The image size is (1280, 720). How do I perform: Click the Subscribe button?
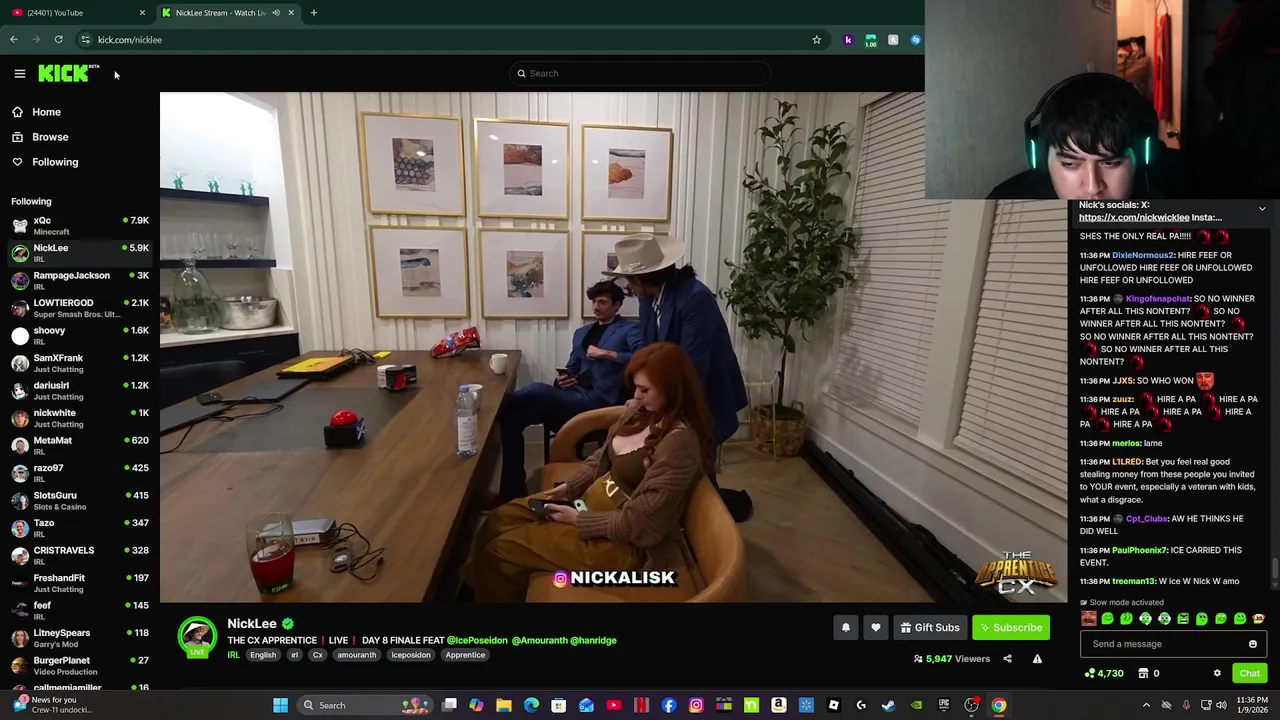1011,627
